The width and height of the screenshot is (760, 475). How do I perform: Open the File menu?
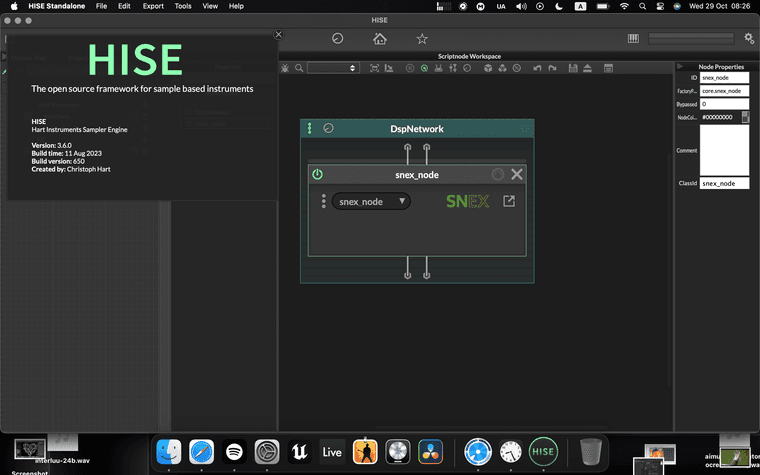pos(101,6)
